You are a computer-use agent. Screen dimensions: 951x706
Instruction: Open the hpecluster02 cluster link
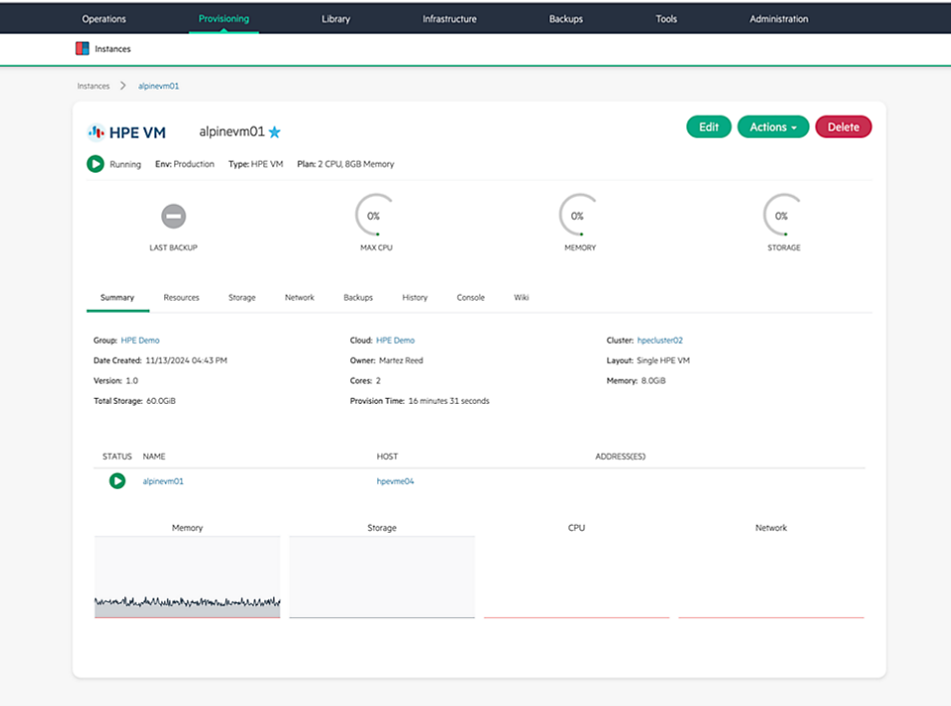[x=660, y=340]
